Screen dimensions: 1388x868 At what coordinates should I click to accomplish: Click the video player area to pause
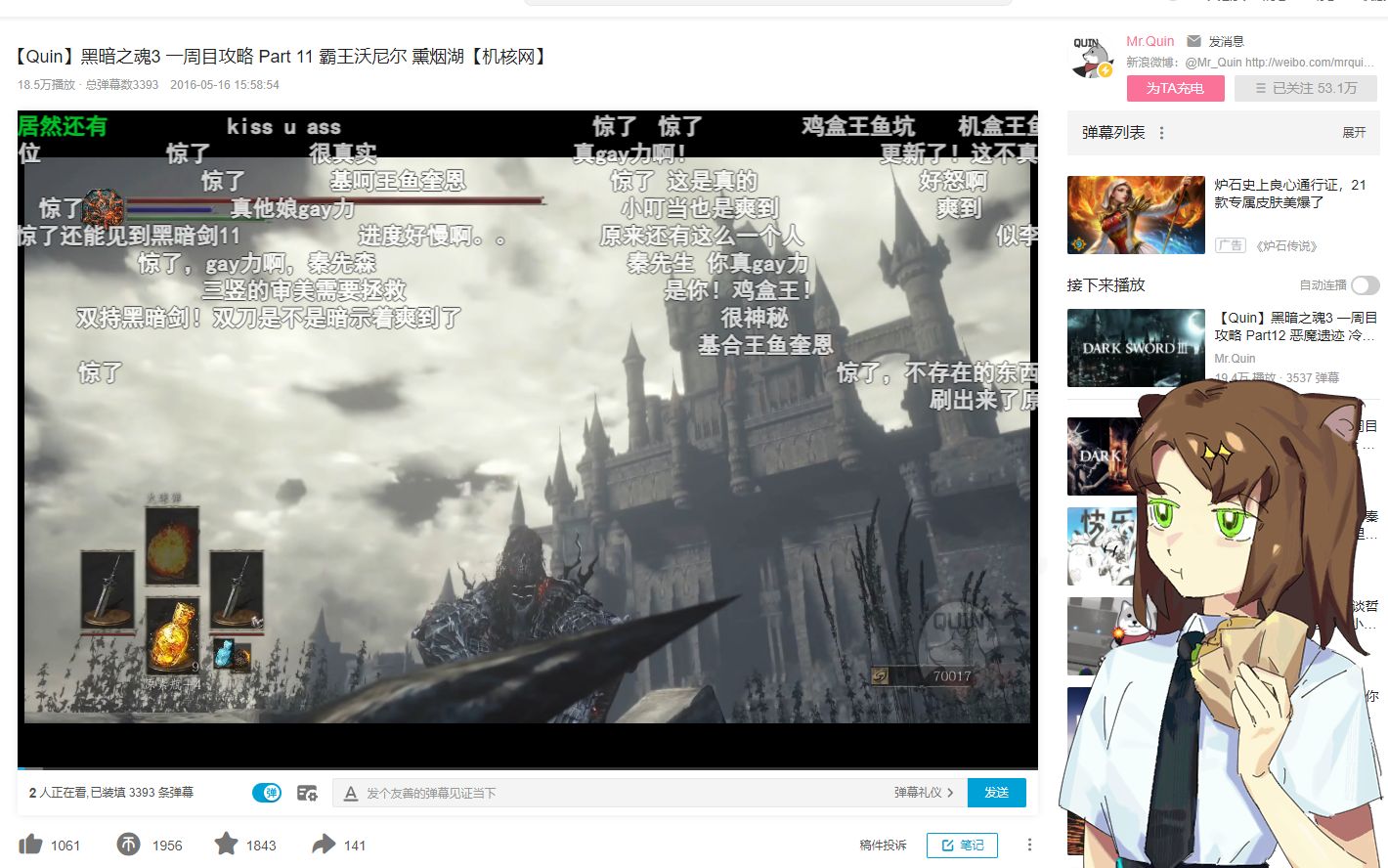point(528,440)
